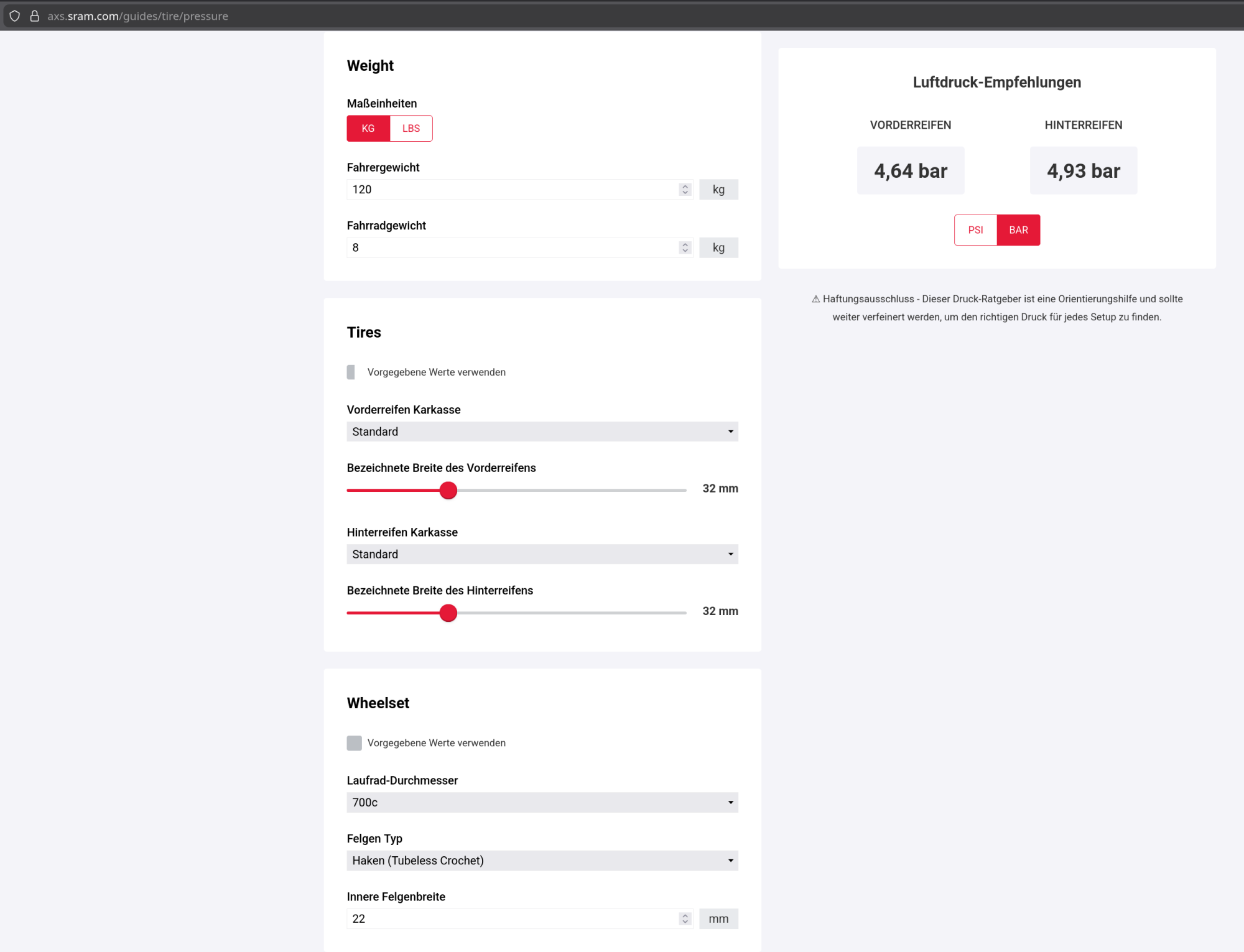Switch pressure display to PSI
The width and height of the screenshot is (1244, 952).
click(975, 230)
